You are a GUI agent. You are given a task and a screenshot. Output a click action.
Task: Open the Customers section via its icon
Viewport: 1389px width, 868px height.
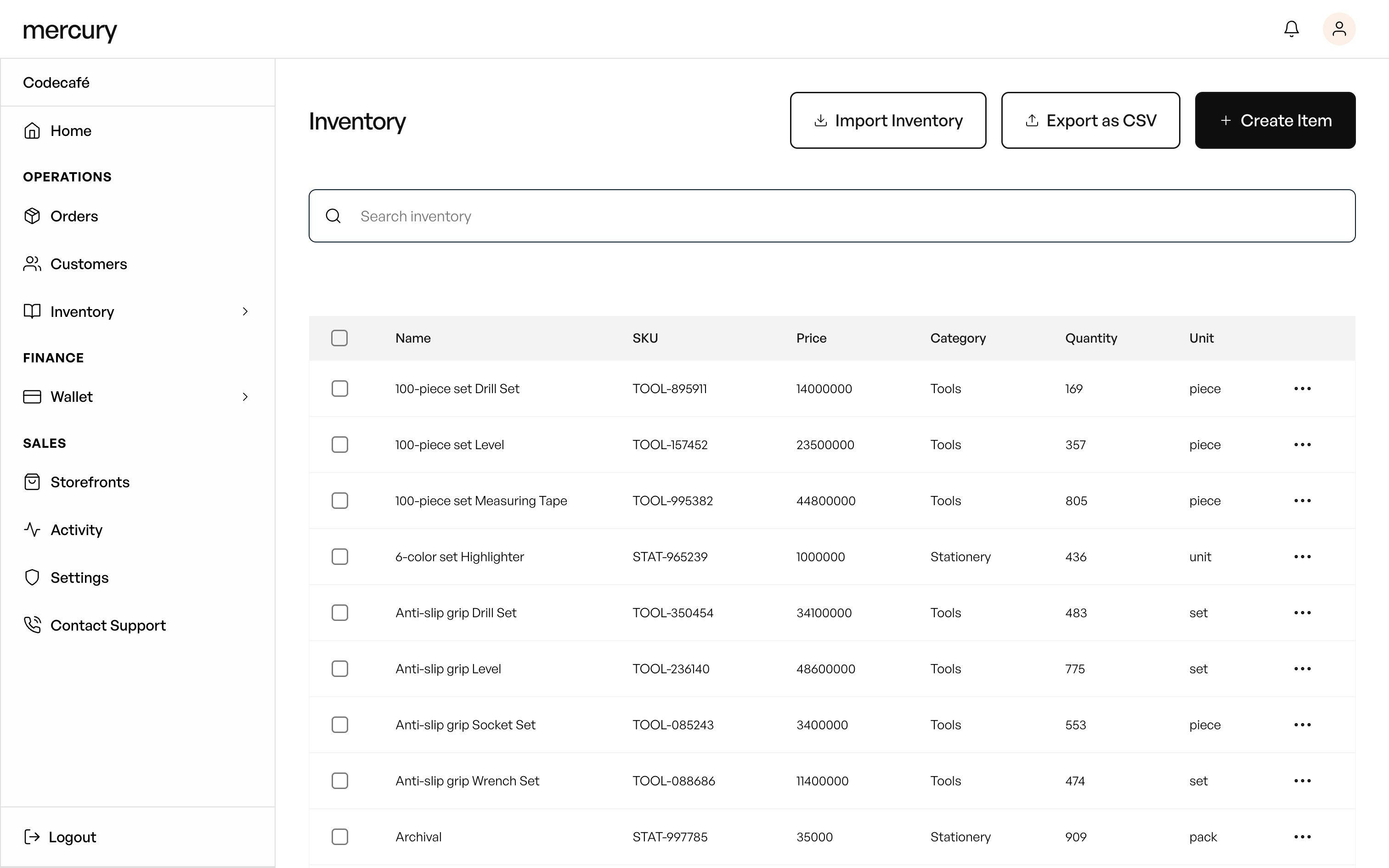click(x=32, y=264)
